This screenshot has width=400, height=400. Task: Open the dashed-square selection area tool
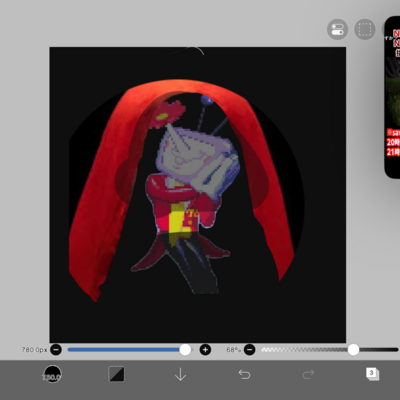364,29
